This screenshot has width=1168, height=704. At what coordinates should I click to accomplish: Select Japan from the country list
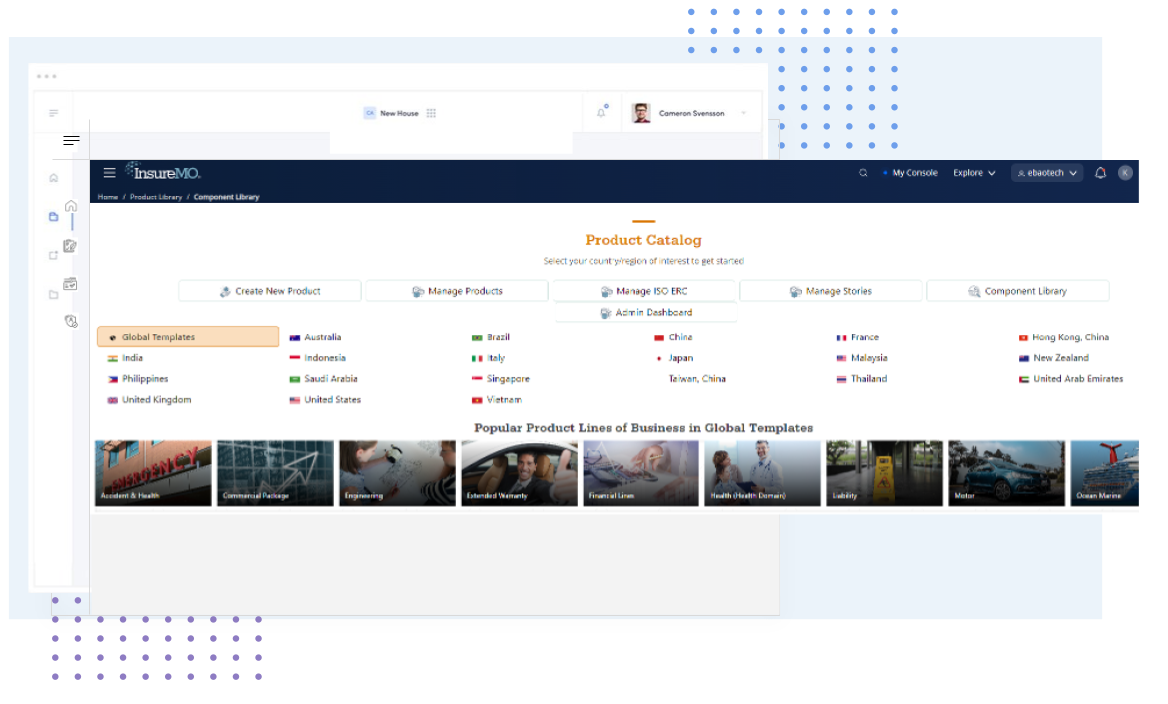coord(679,358)
